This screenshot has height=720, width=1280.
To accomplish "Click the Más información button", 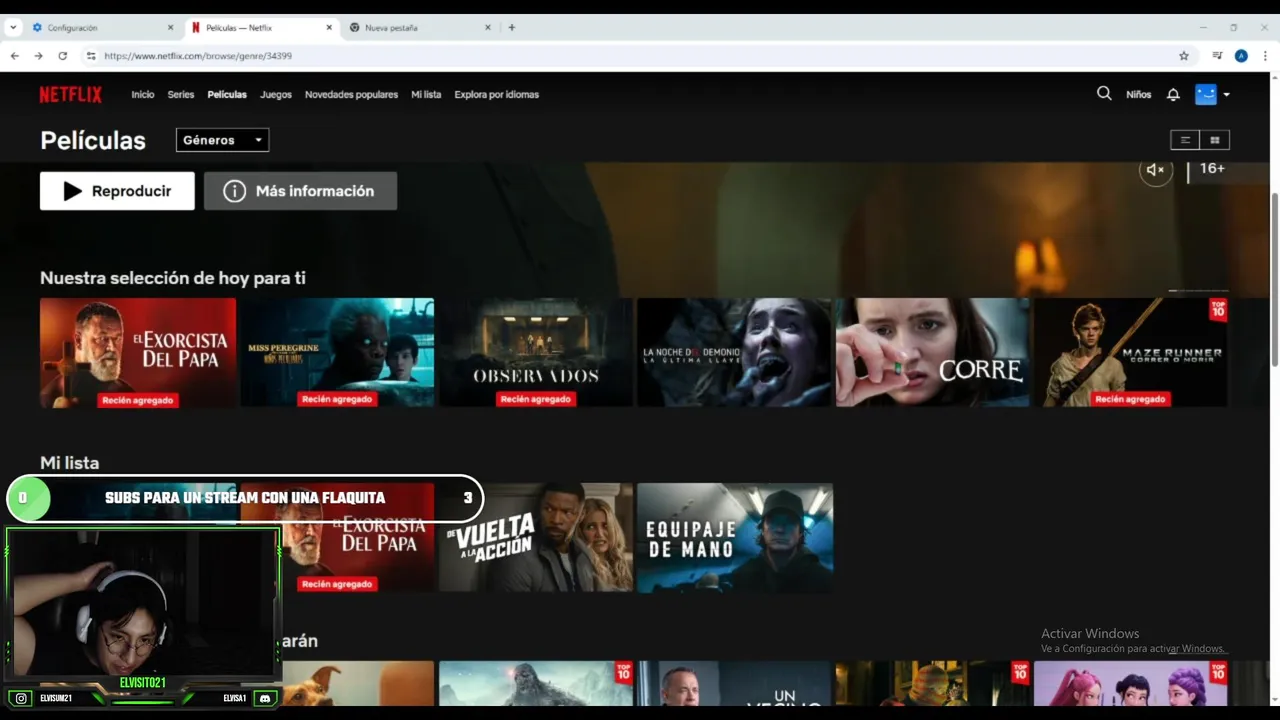I will point(300,191).
